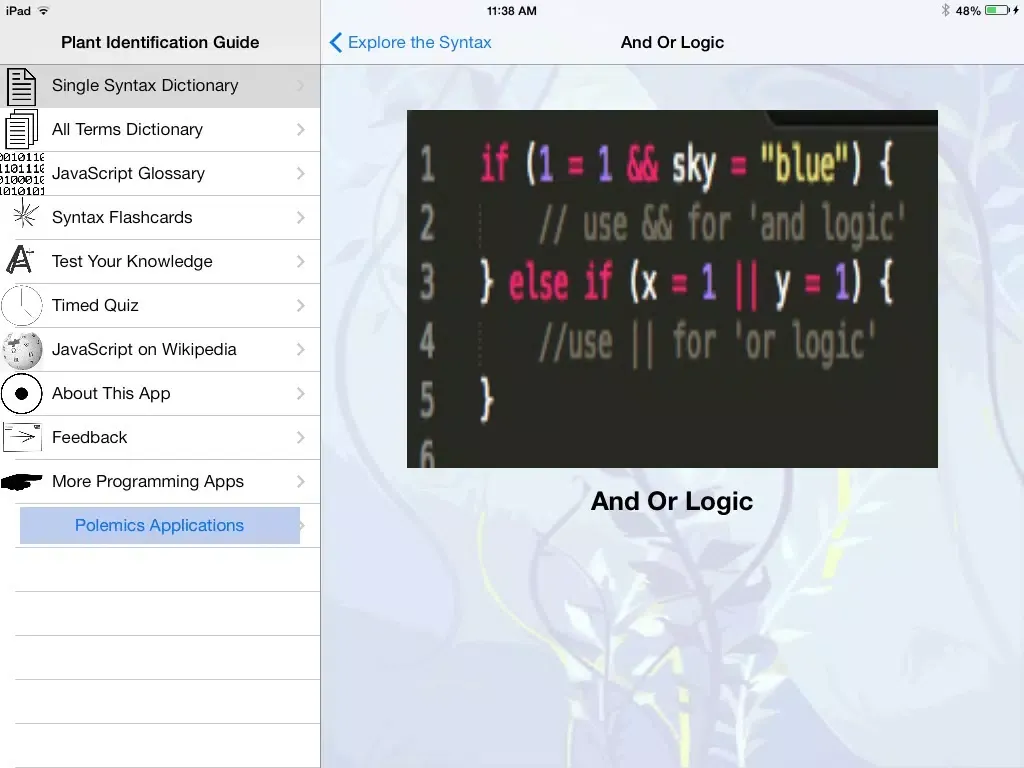Tap the And Or Logic code image

[x=671, y=288]
